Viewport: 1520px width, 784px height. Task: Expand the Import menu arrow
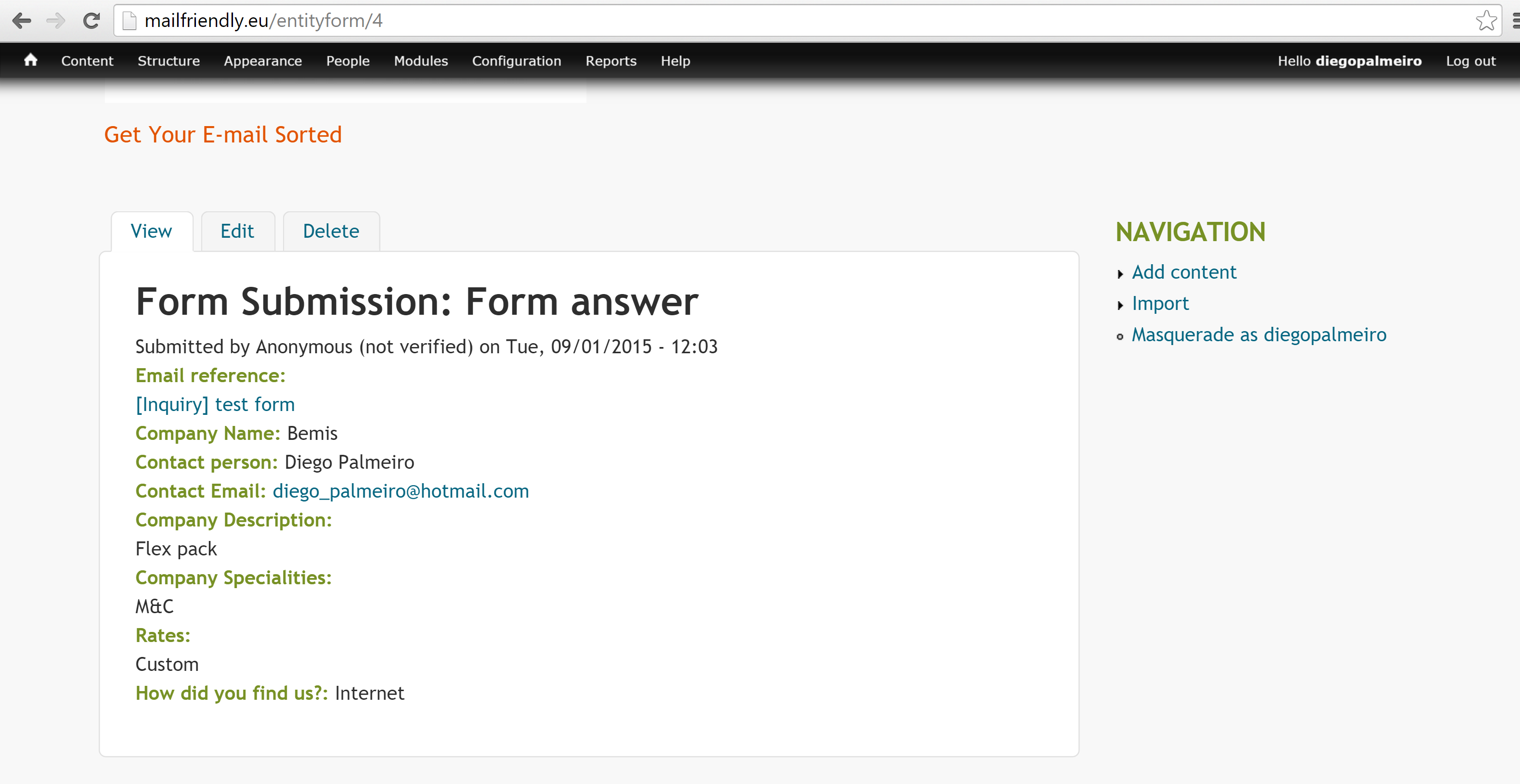coord(1120,305)
